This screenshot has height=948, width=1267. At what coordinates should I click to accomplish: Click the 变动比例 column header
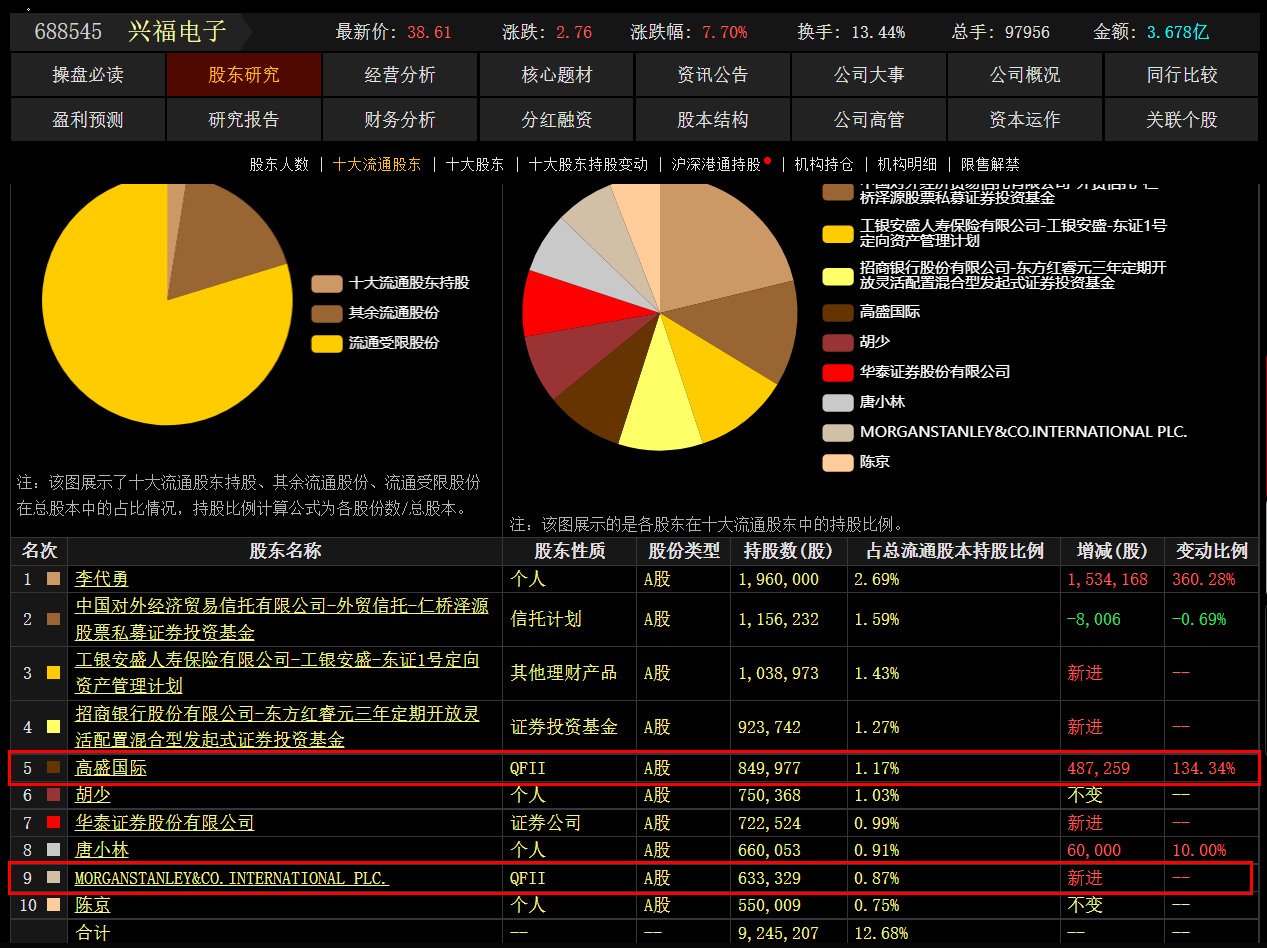1212,551
